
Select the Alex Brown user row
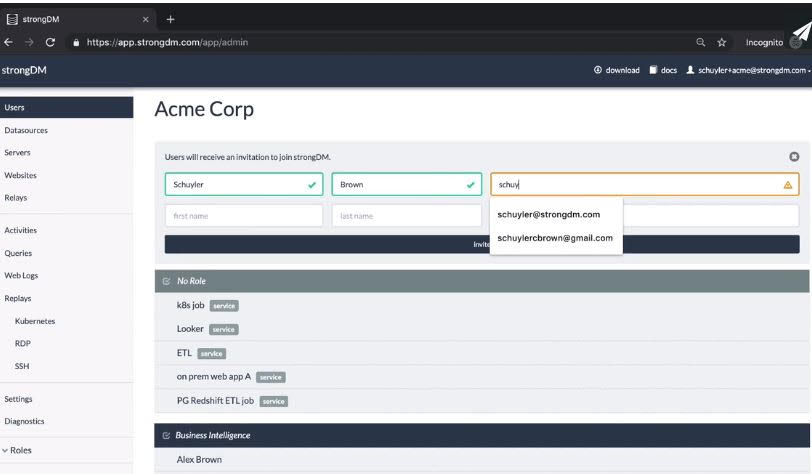click(x=482, y=459)
